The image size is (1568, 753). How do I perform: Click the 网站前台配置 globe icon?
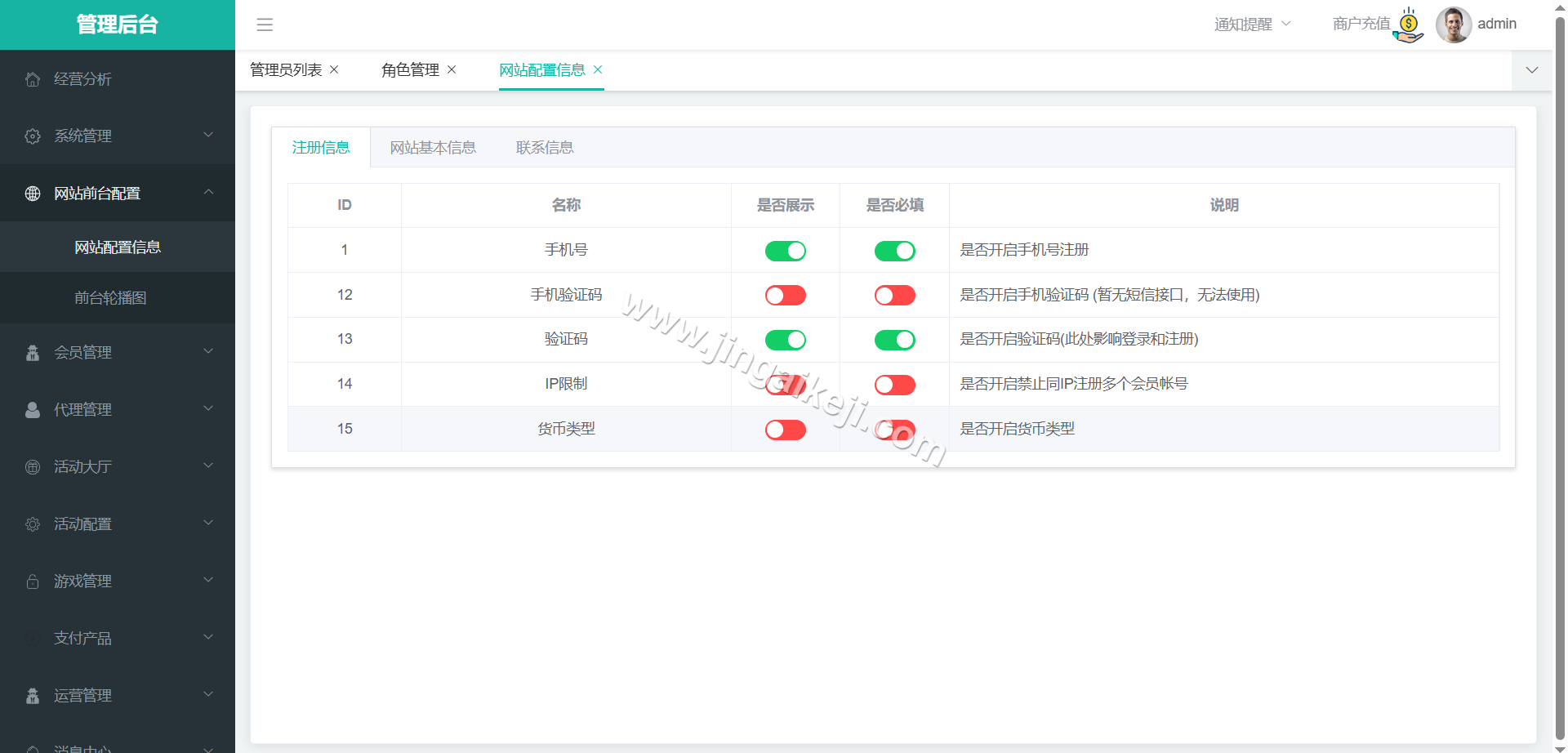coord(33,193)
